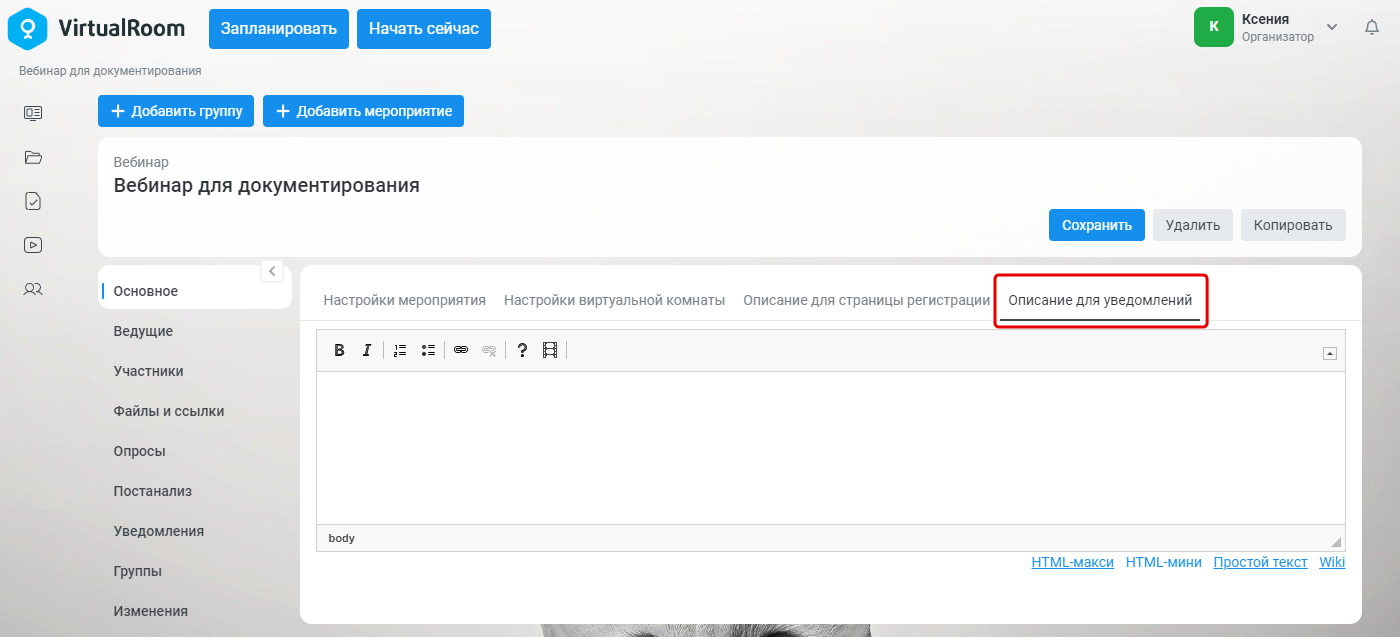
Task: Open the Уведомления section
Action: click(159, 531)
